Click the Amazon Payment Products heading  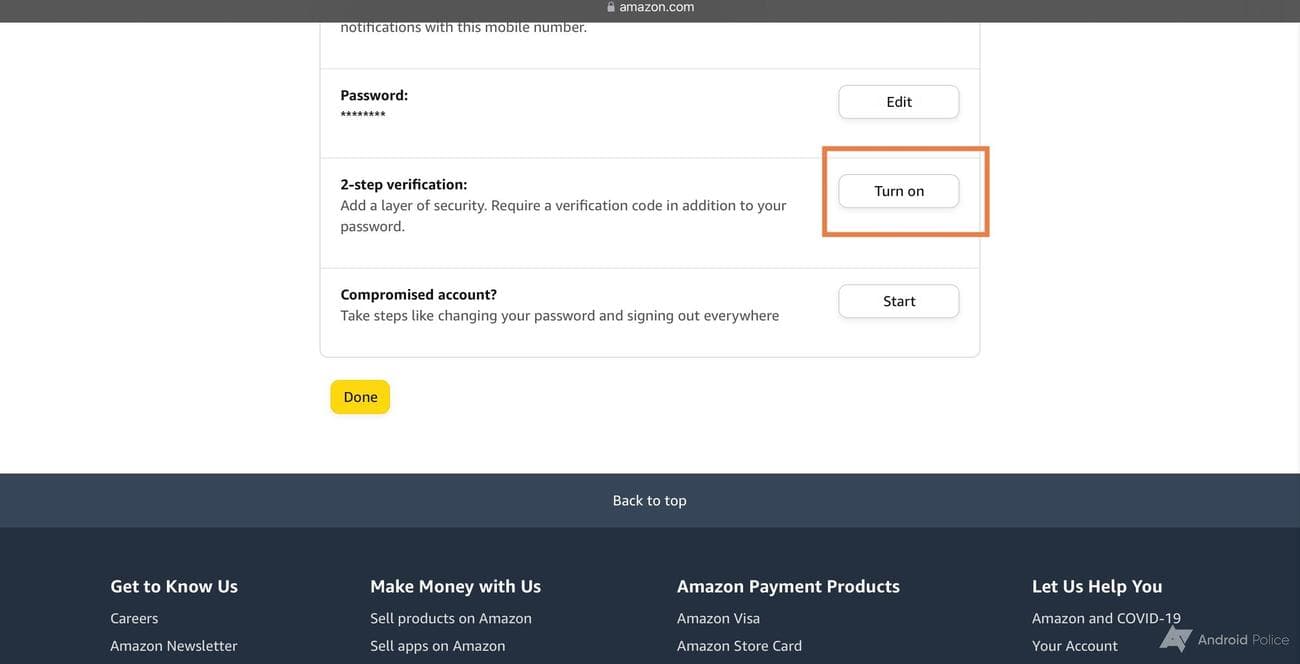(x=788, y=586)
